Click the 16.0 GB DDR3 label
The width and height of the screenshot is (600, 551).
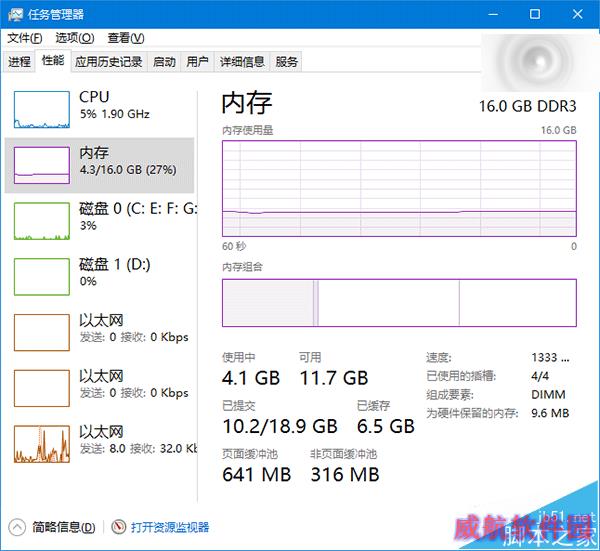tap(528, 106)
